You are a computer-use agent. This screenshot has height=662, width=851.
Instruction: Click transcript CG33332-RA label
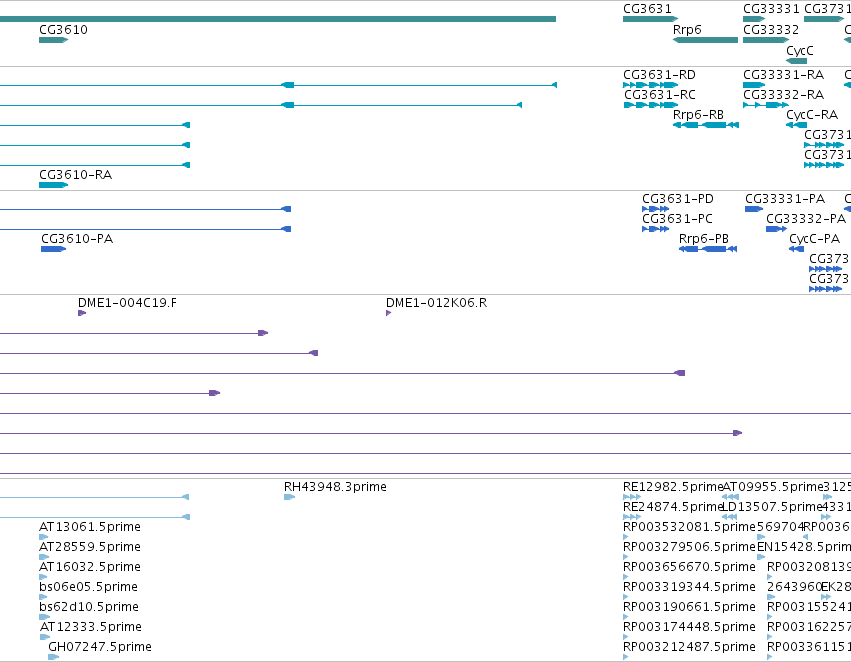pos(783,95)
